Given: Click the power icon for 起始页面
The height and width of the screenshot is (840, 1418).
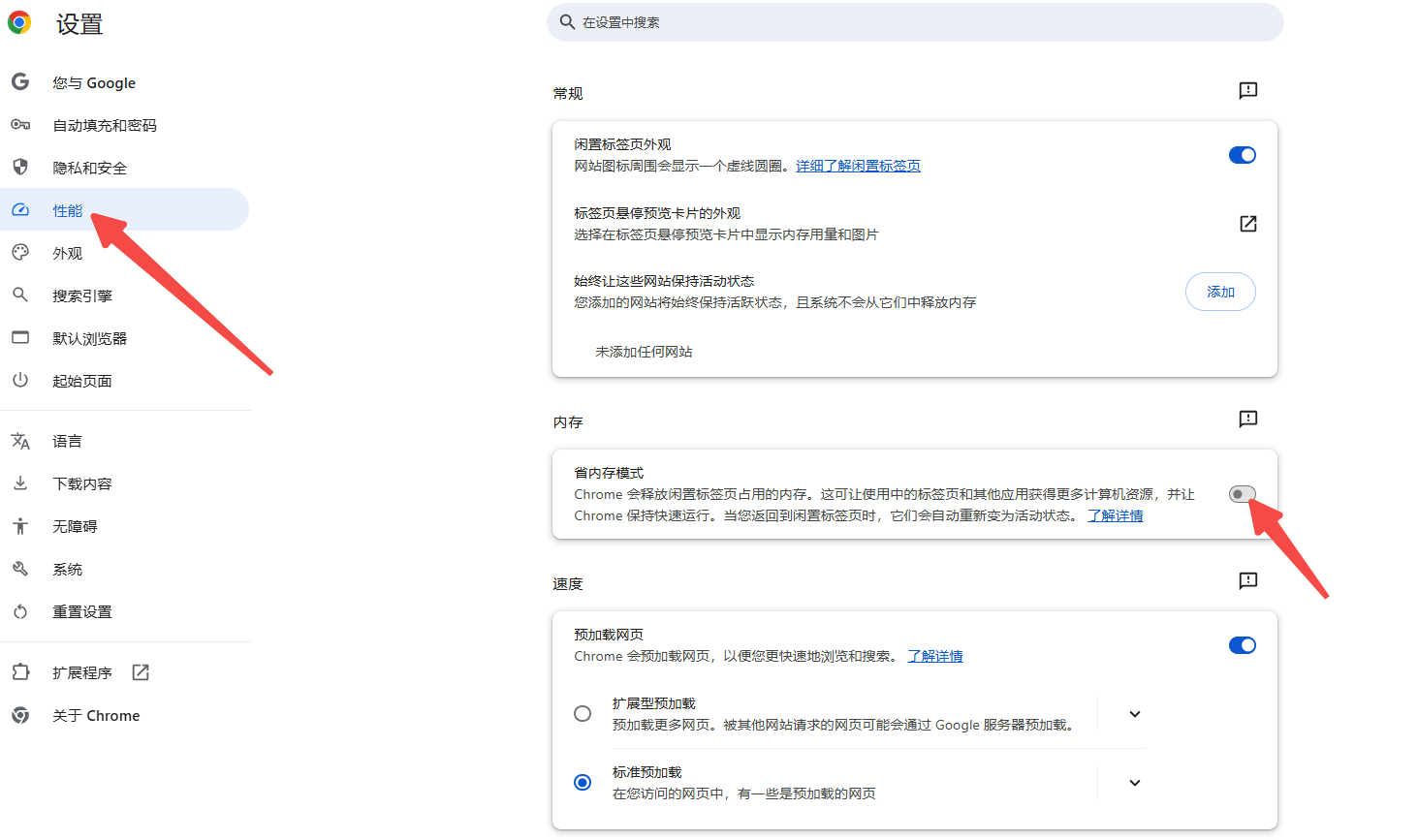Looking at the screenshot, I should pyautogui.click(x=20, y=380).
